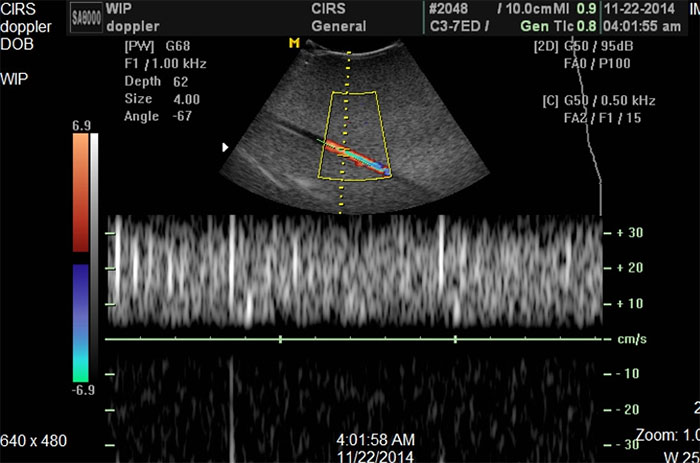Click the 6.9 maximum velocity label above color bar

tap(82, 126)
